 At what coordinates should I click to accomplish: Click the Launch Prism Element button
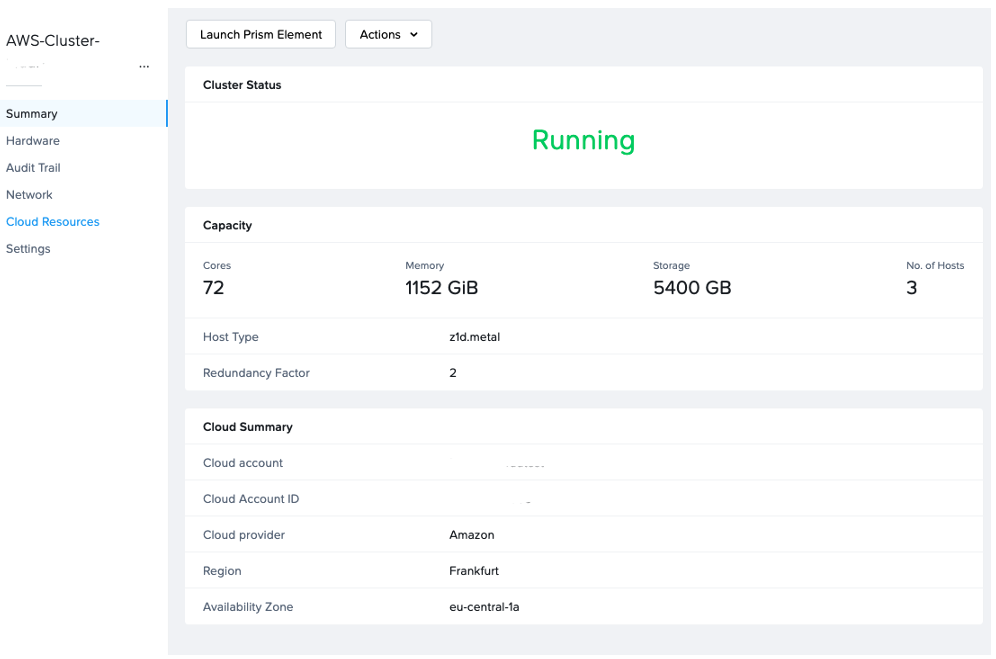tap(260, 34)
